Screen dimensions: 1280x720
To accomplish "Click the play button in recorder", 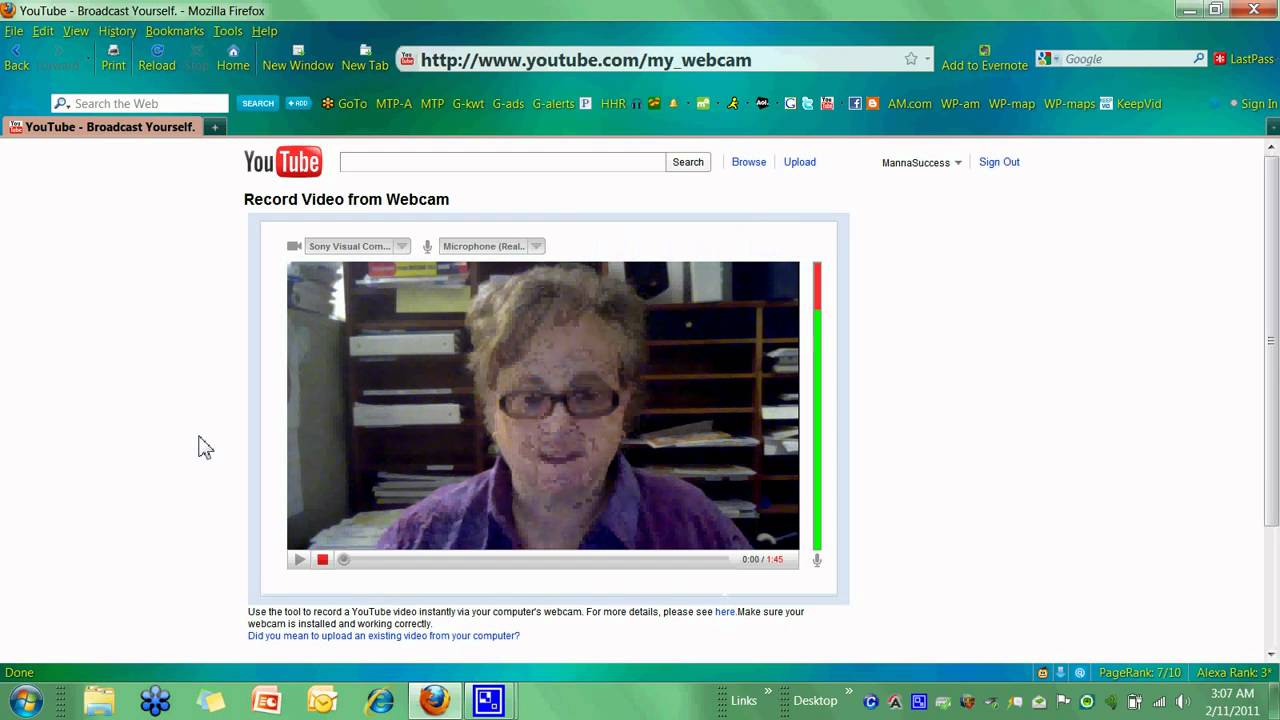I will pos(299,560).
